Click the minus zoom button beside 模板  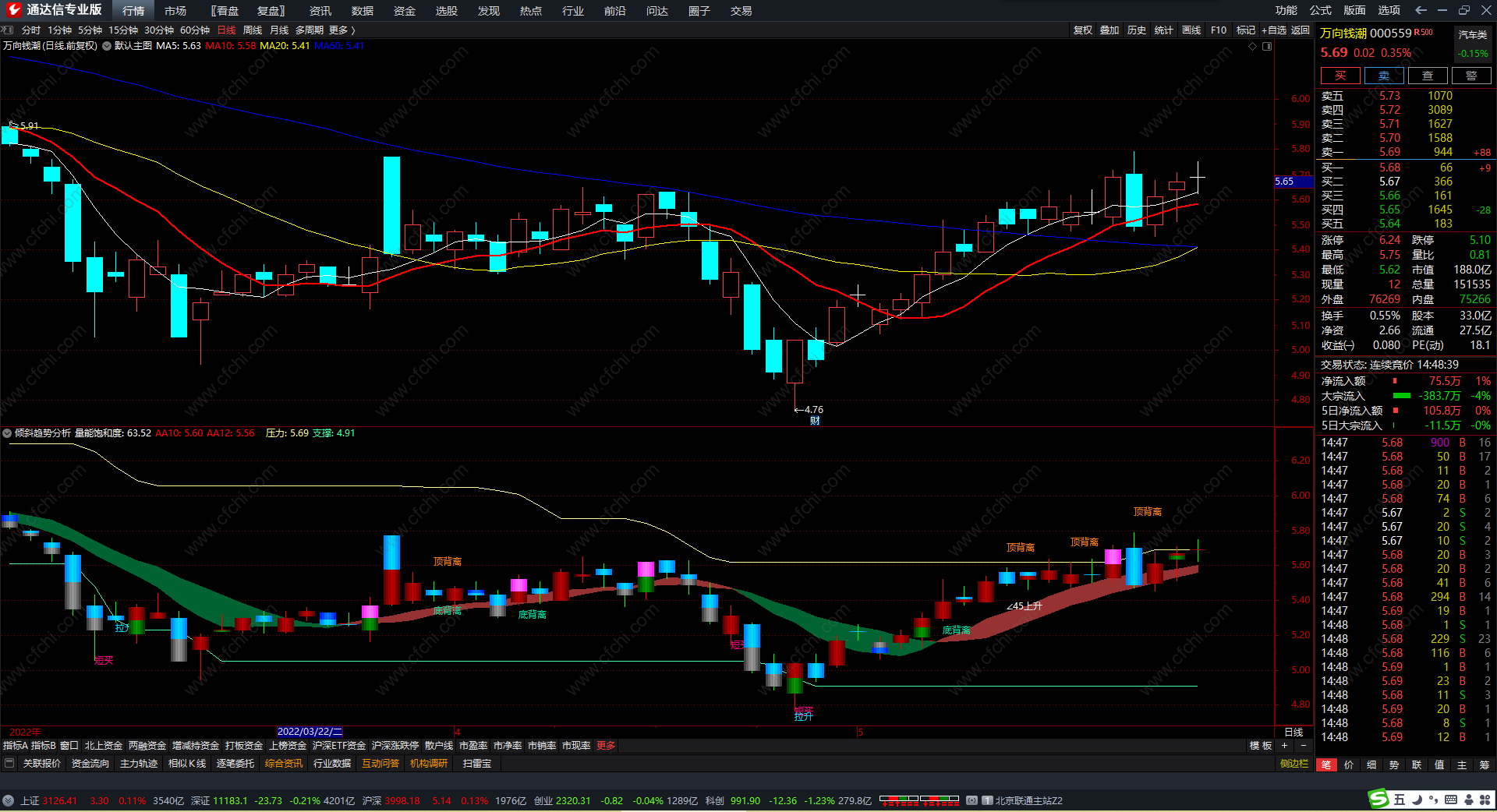coord(1303,746)
